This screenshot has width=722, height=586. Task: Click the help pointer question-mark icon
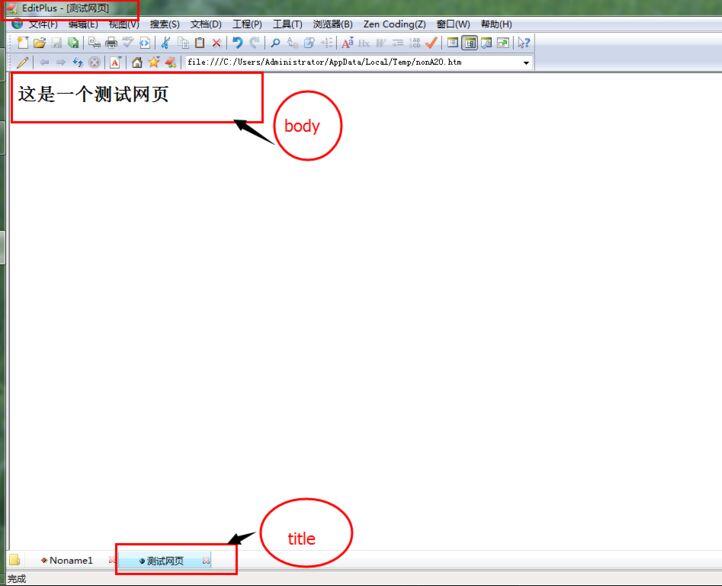524,43
